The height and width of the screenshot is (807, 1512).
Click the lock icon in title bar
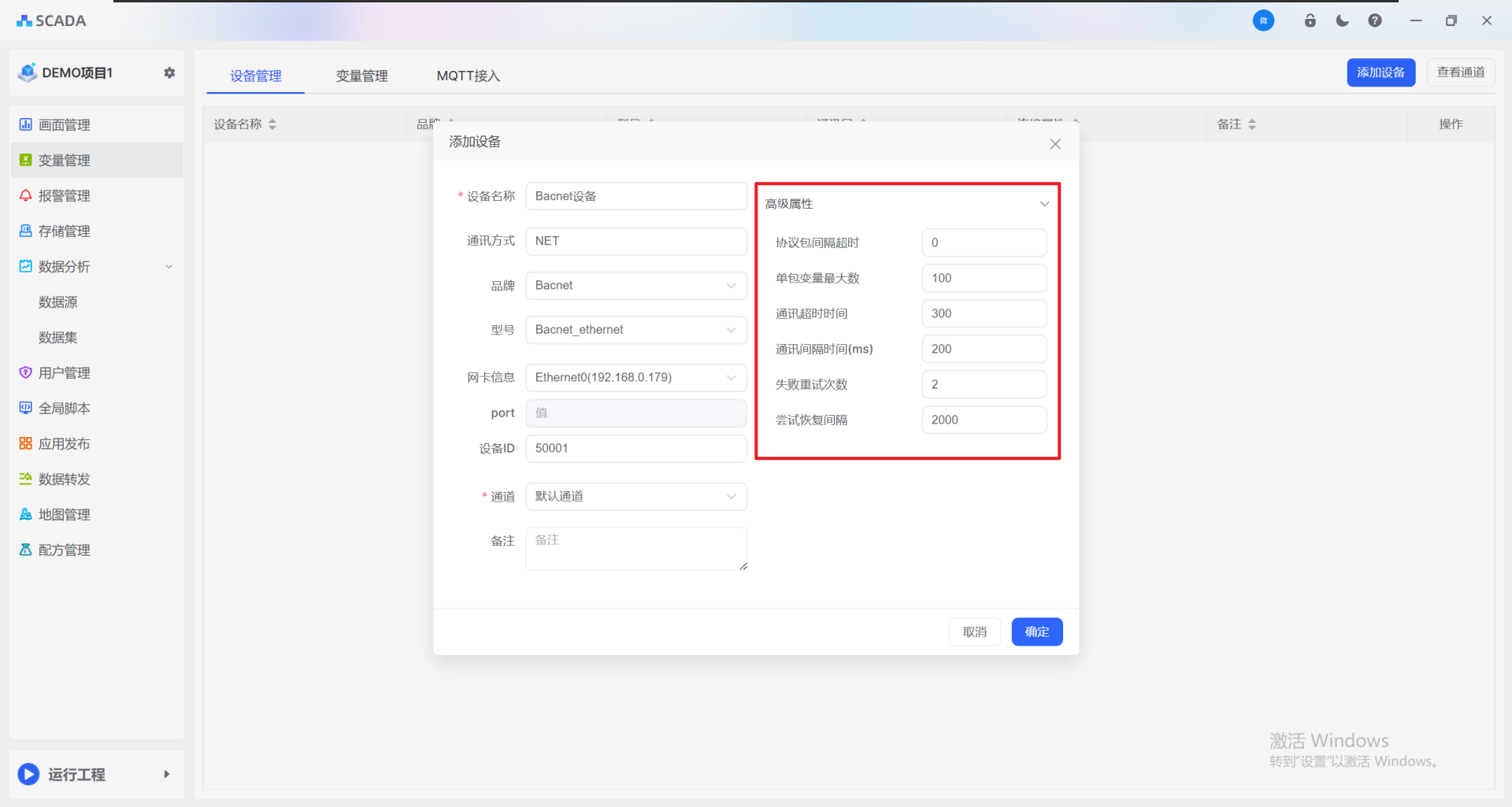coord(1310,20)
